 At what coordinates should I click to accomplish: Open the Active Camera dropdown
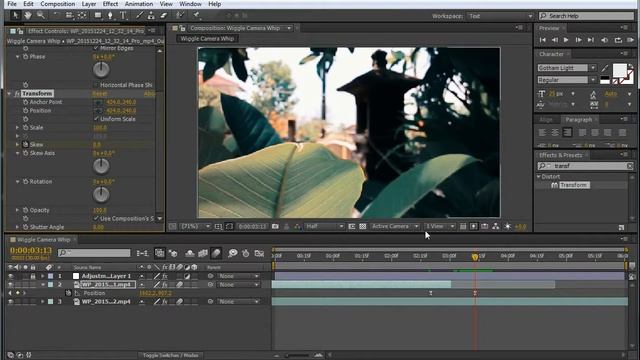pos(395,226)
